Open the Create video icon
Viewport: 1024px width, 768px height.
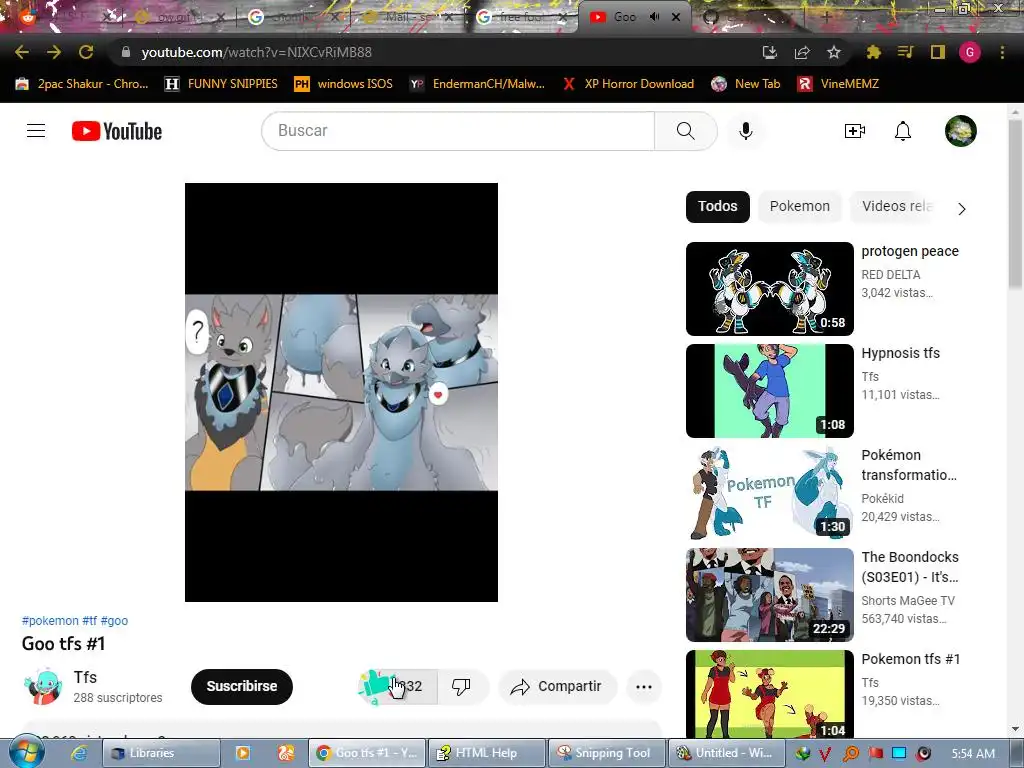854,131
